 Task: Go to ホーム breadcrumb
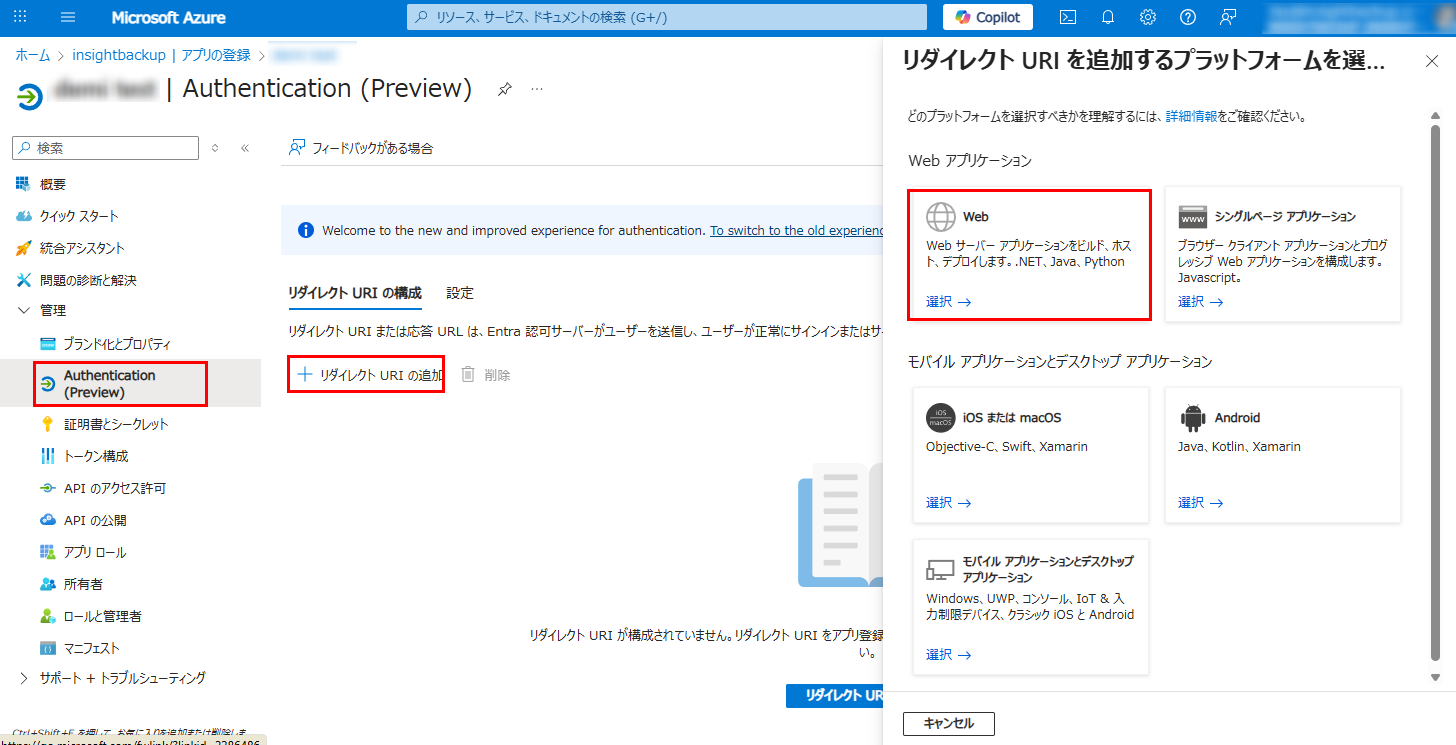[x=32, y=55]
